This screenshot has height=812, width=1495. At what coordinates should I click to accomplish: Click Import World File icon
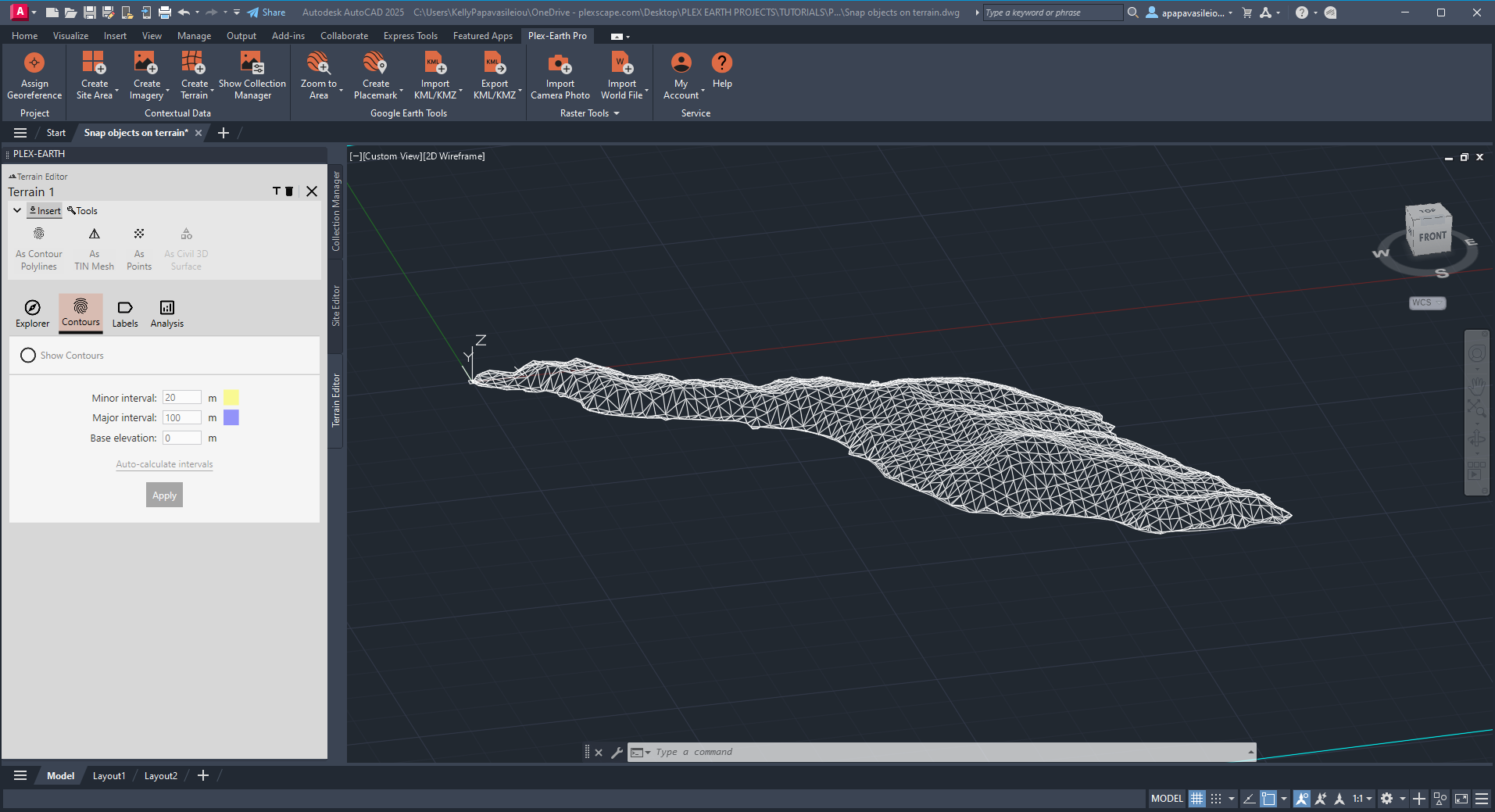click(621, 63)
